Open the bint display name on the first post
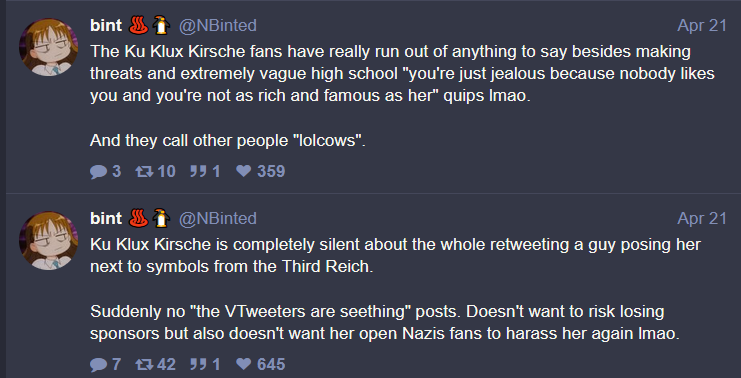 point(106,26)
